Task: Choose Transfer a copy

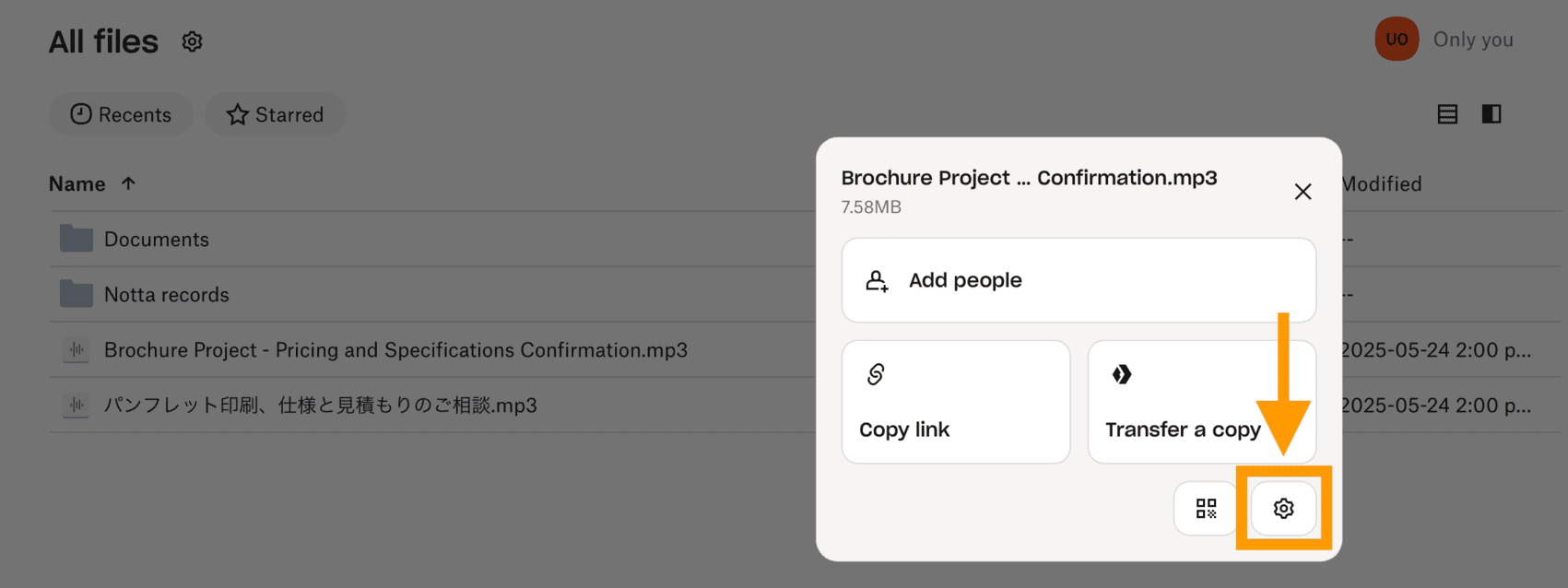Action: coord(1202,402)
